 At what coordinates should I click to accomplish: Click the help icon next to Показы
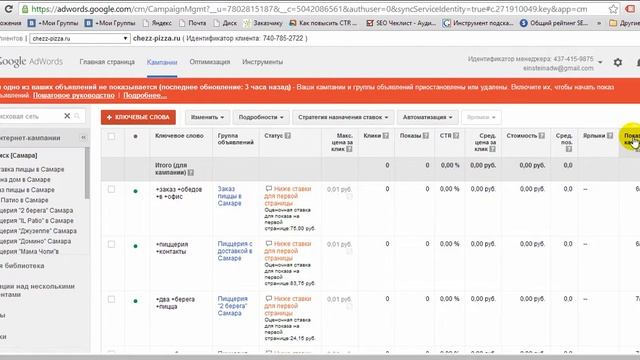pos(426,136)
